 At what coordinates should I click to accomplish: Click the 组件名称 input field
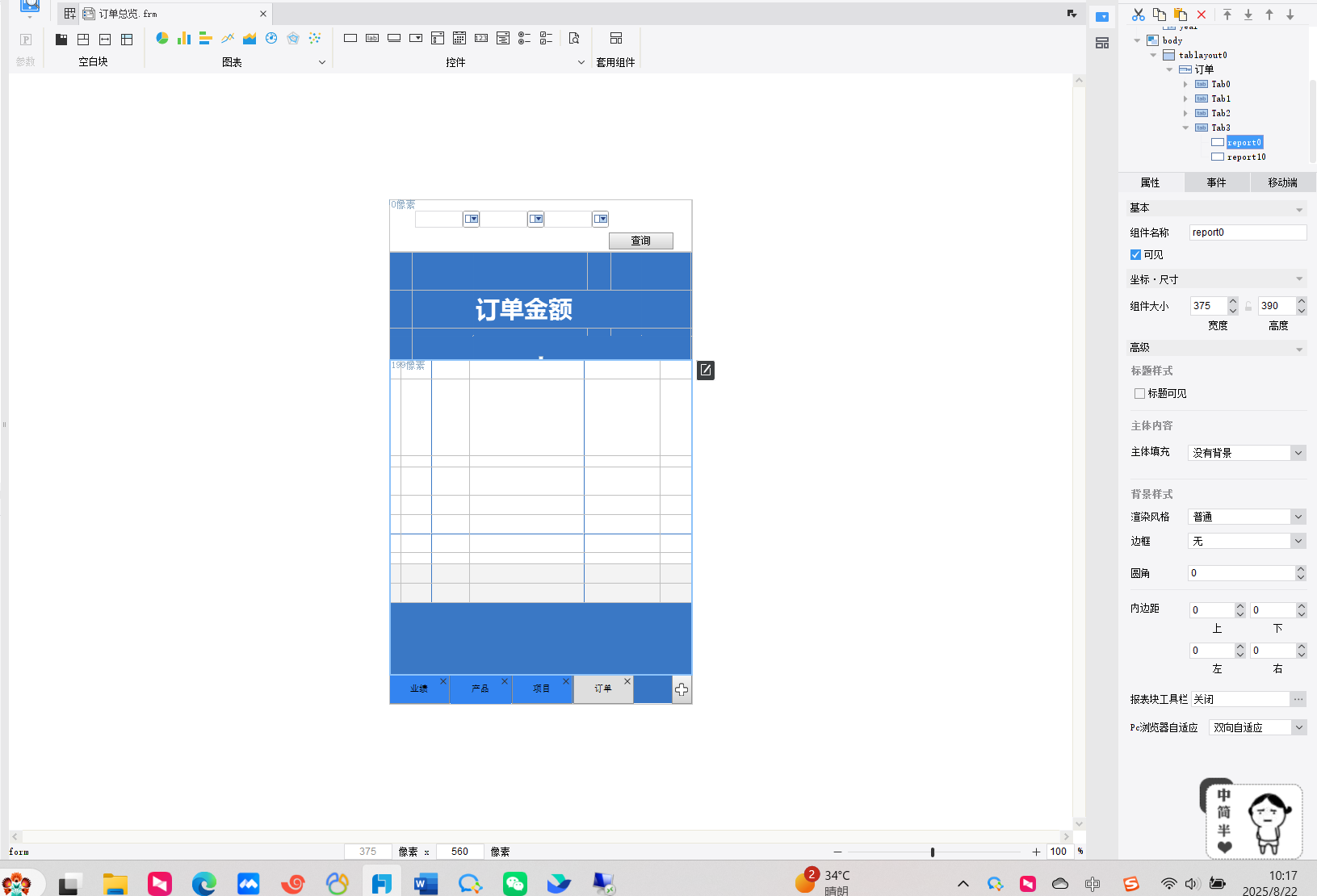click(1248, 232)
